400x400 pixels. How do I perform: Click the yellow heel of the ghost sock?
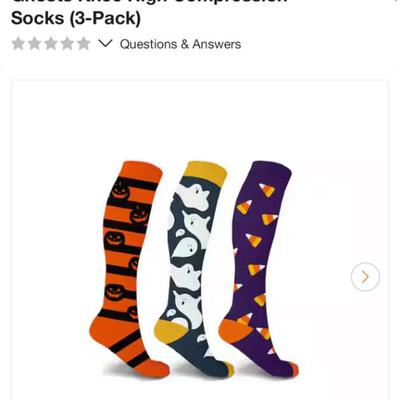point(171,331)
